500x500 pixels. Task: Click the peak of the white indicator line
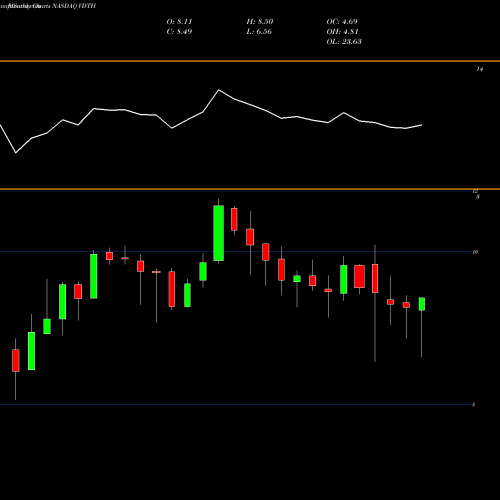[x=219, y=90]
